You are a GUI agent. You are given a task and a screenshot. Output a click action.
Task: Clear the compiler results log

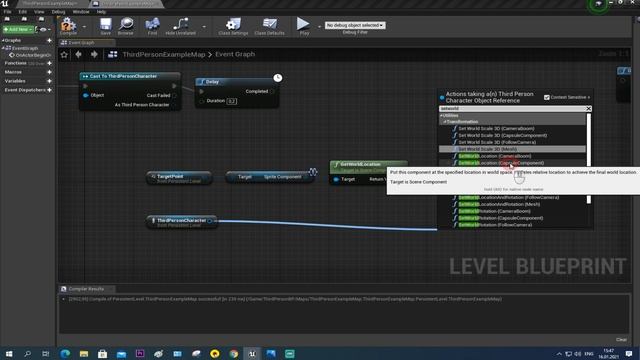click(621, 340)
